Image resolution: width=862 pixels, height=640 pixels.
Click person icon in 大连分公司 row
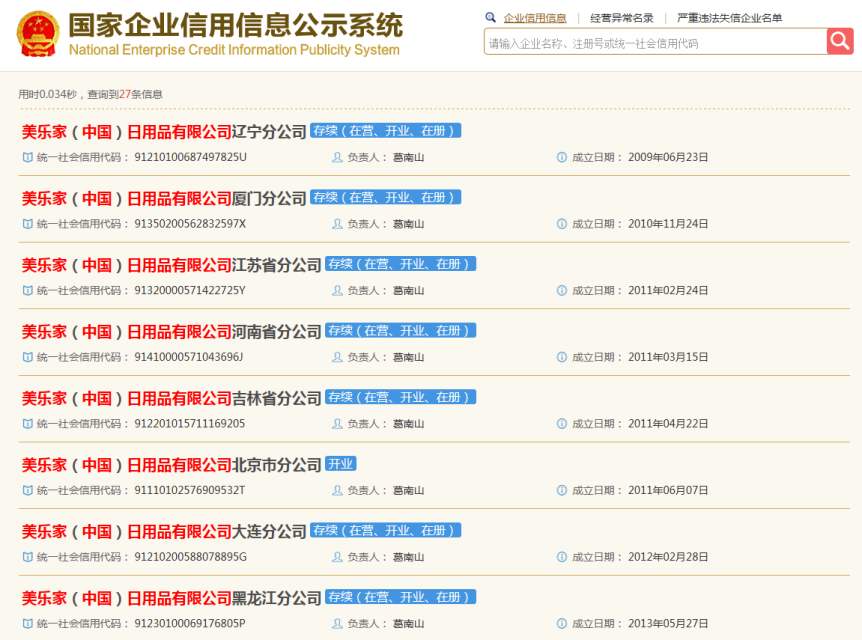tap(337, 557)
